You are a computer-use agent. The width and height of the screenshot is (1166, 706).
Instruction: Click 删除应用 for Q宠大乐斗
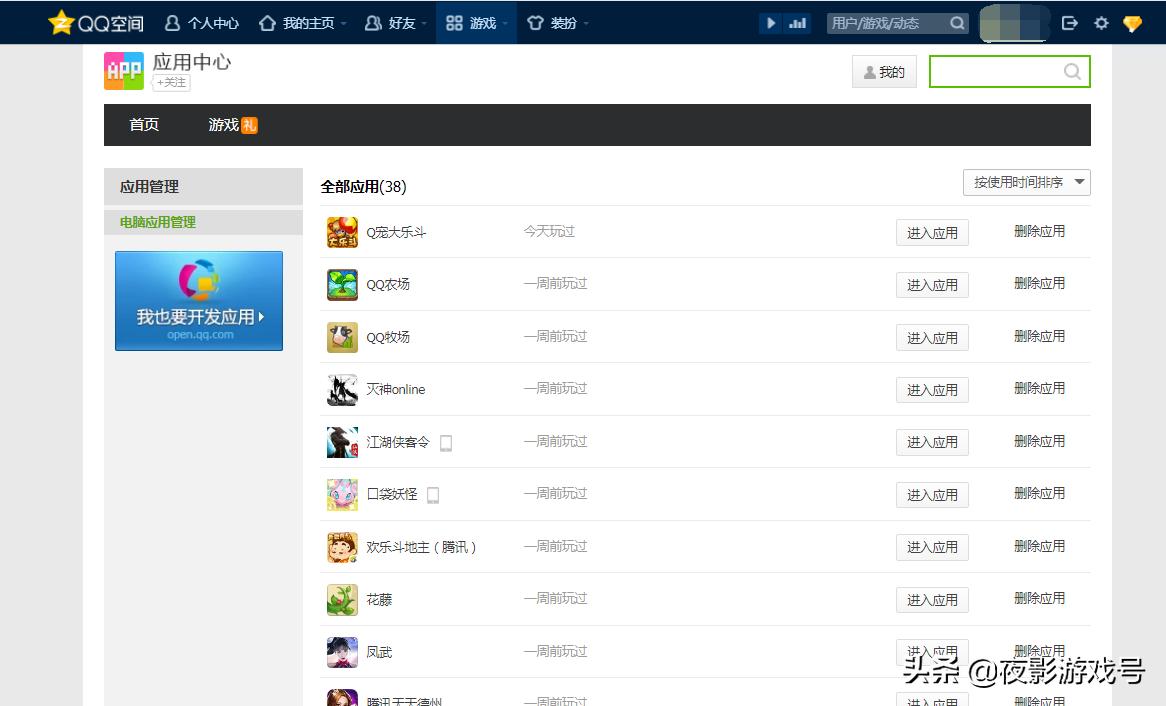tap(1039, 231)
